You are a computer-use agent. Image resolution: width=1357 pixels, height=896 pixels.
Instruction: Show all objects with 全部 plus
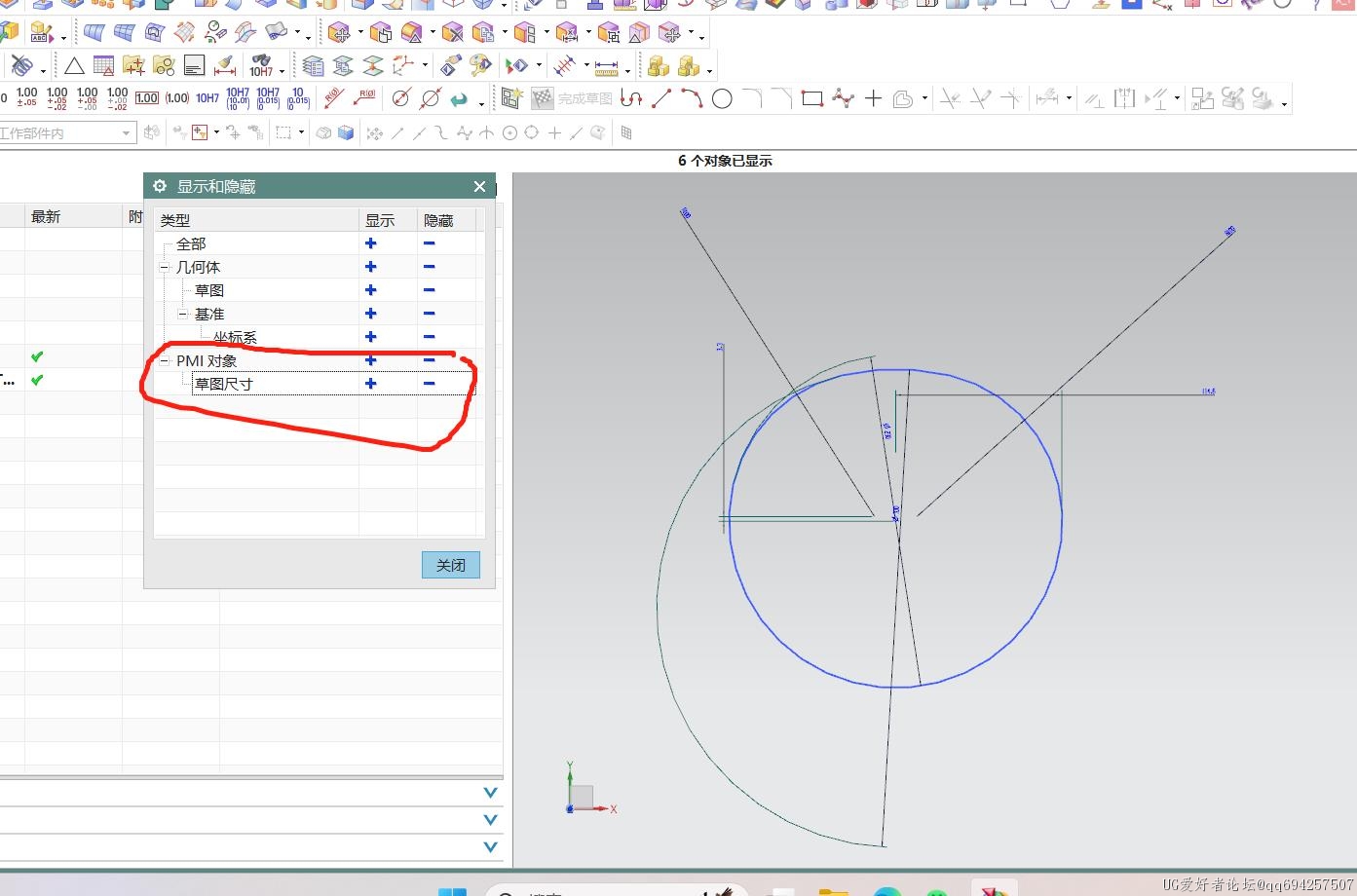tap(370, 243)
